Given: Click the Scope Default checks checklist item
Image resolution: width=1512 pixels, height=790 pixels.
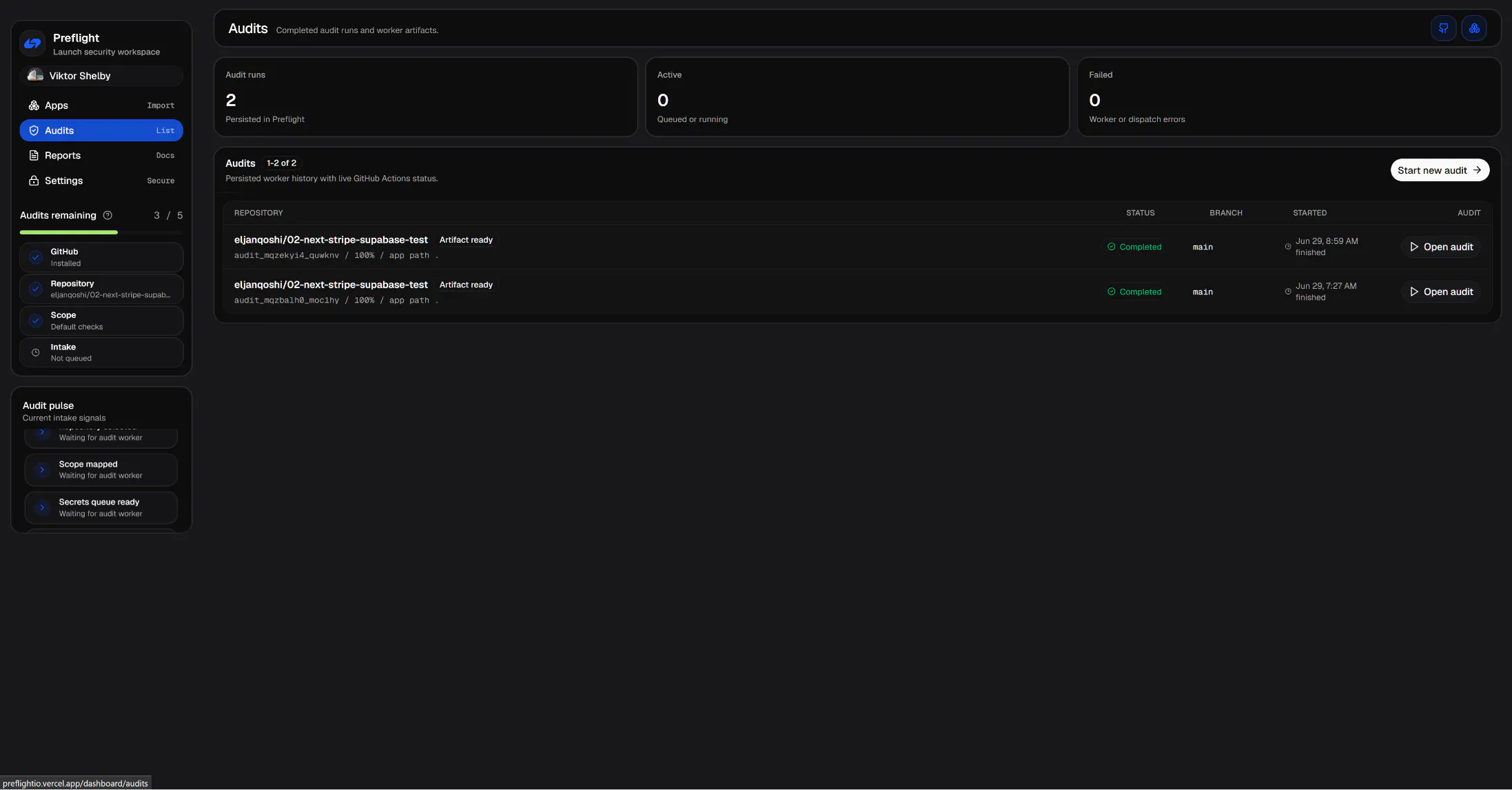Looking at the screenshot, I should pos(101,321).
